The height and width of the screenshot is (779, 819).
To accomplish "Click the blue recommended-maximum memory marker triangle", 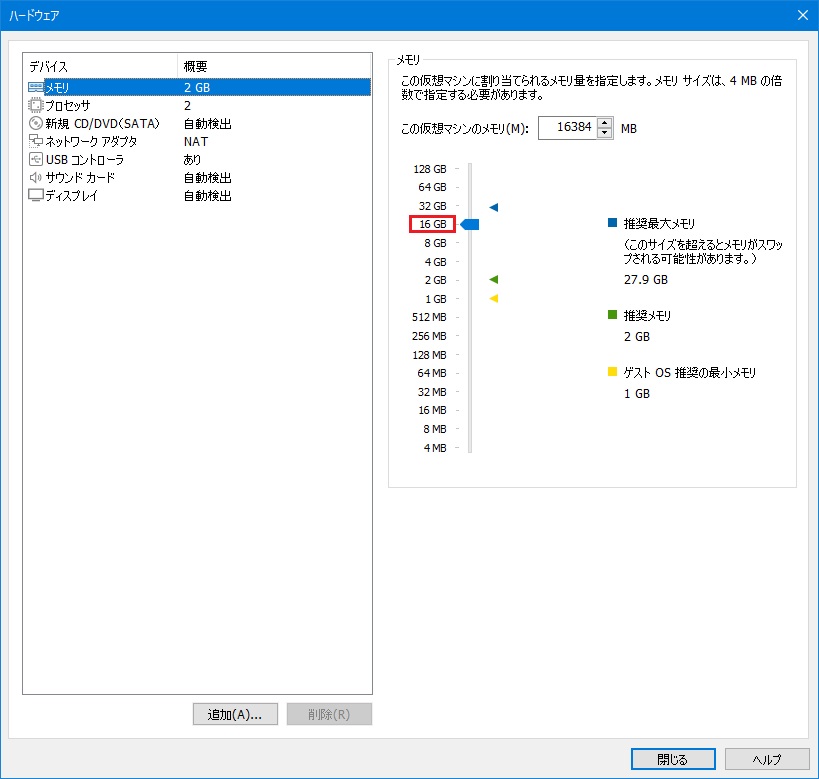I will tap(494, 207).
